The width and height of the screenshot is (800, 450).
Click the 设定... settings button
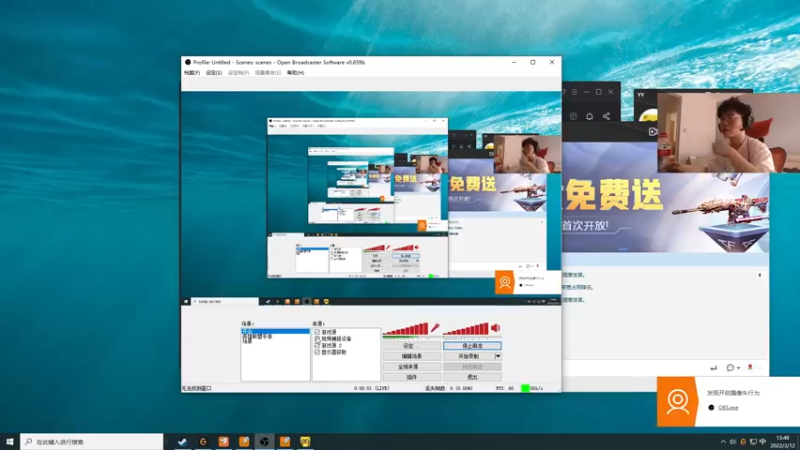coord(412,346)
